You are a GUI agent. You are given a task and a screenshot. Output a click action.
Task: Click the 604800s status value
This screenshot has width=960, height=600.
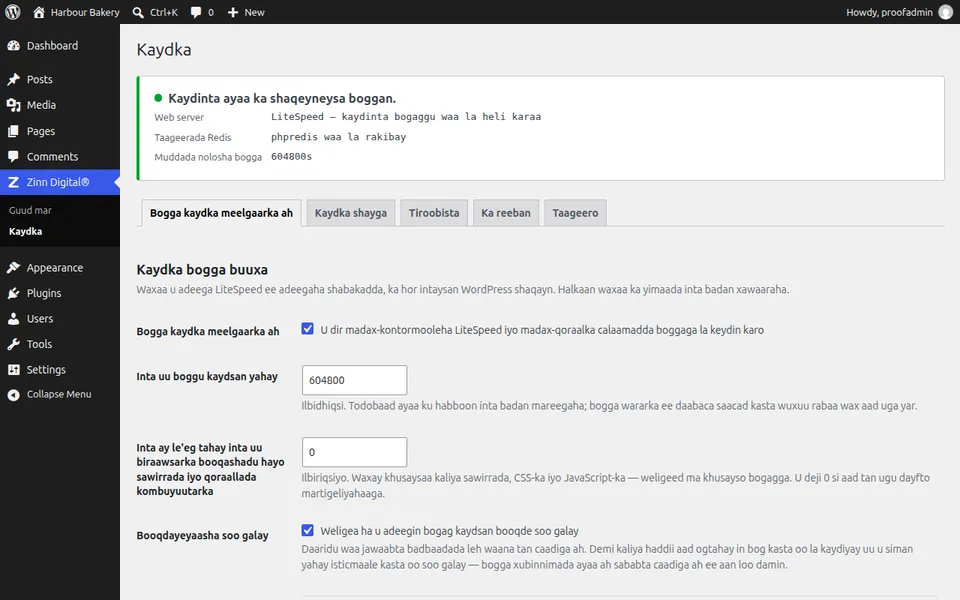(x=291, y=157)
